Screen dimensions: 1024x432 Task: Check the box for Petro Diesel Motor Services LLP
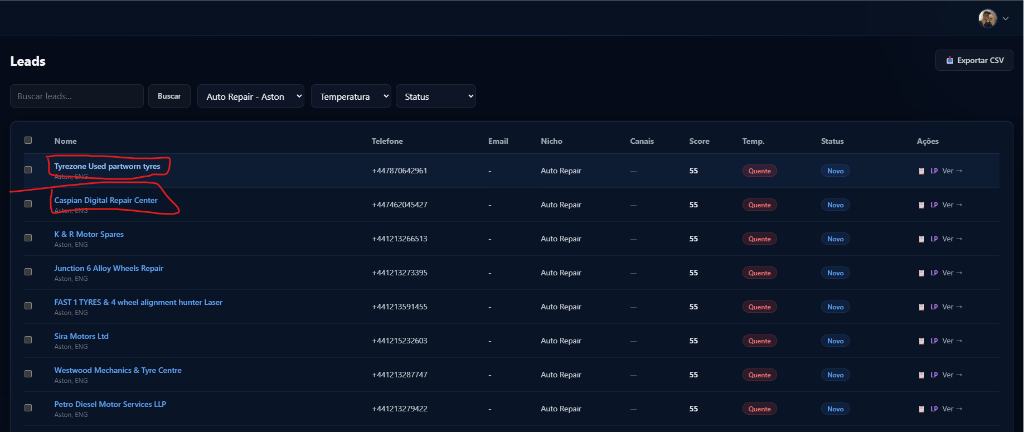click(28, 407)
